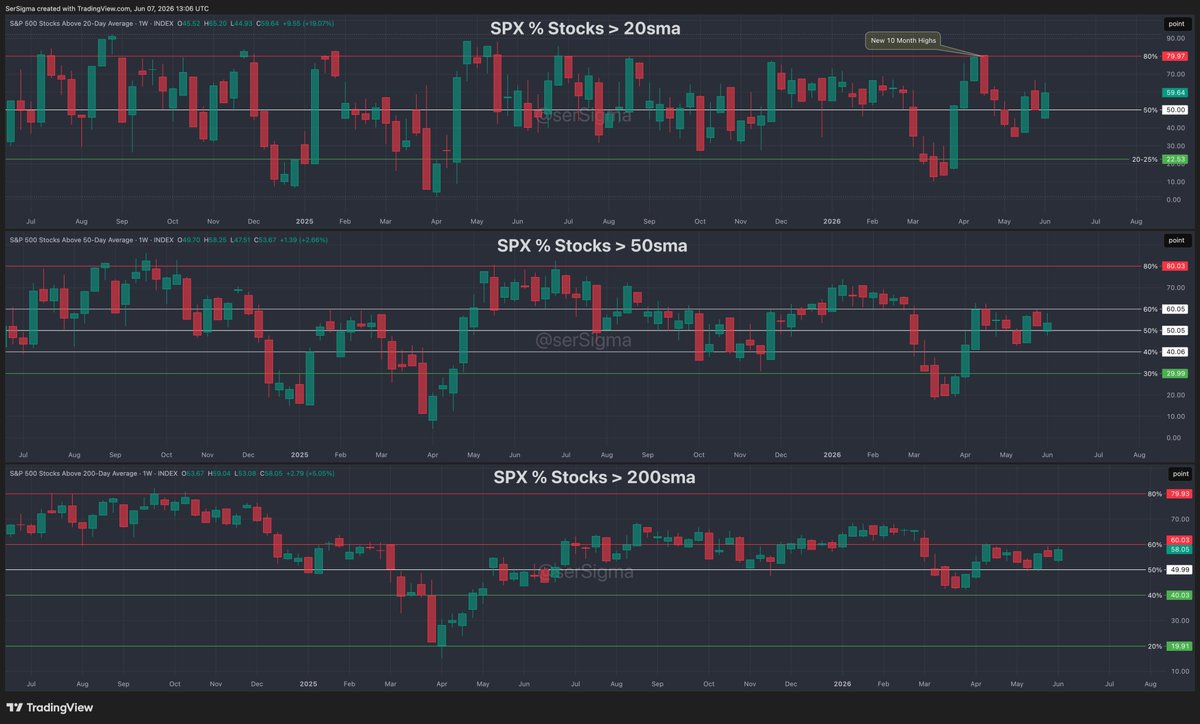The height and width of the screenshot is (724, 1200).
Task: Click the red 79.93 price label
Action: [x=1180, y=494]
